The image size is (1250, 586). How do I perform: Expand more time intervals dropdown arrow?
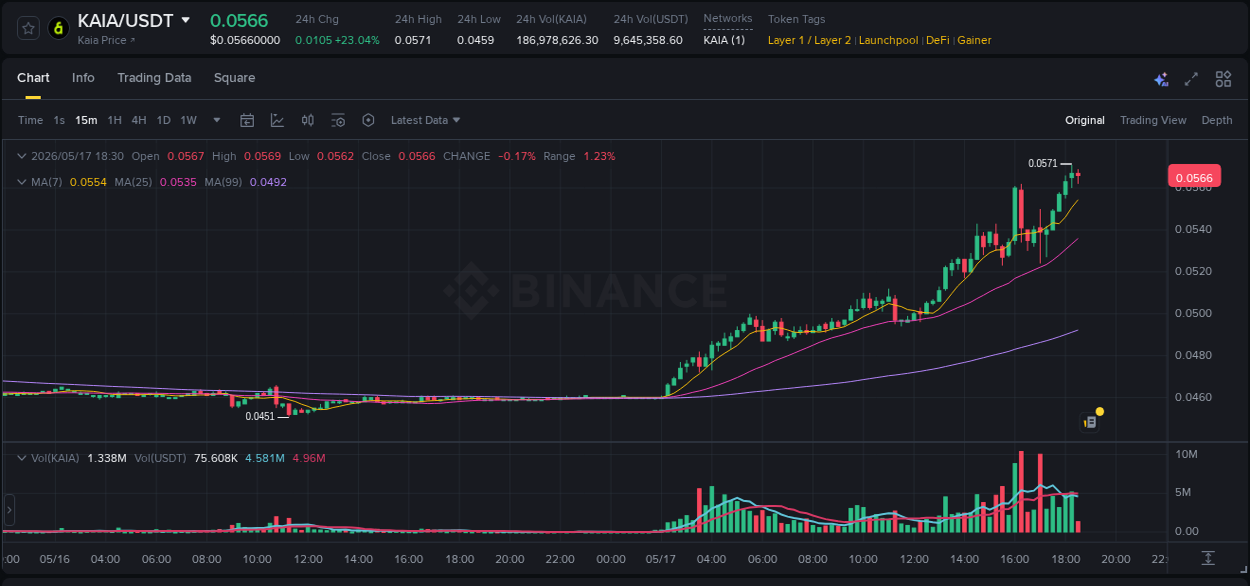pyautogui.click(x=217, y=120)
